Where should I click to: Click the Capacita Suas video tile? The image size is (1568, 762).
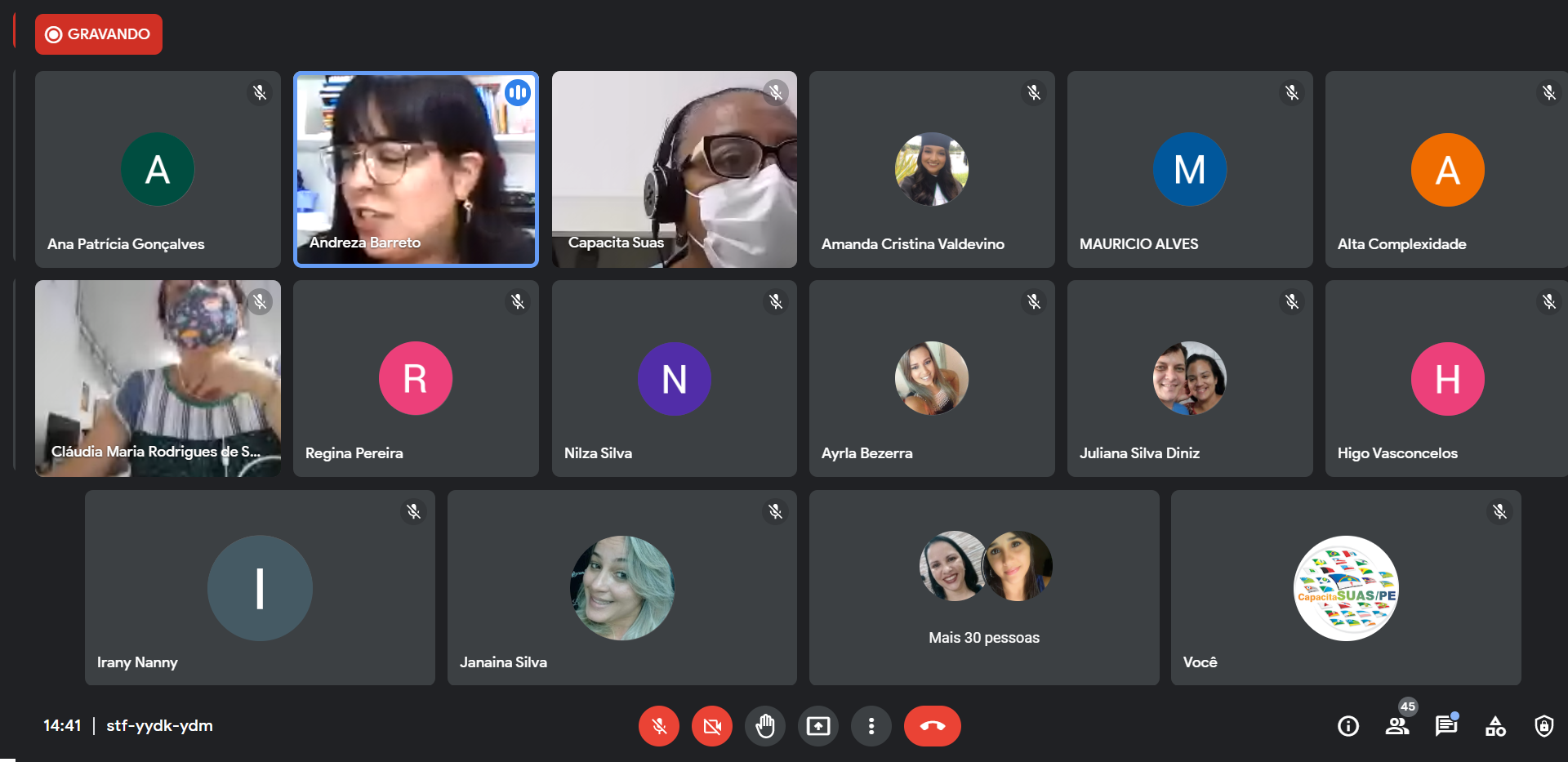click(x=674, y=169)
